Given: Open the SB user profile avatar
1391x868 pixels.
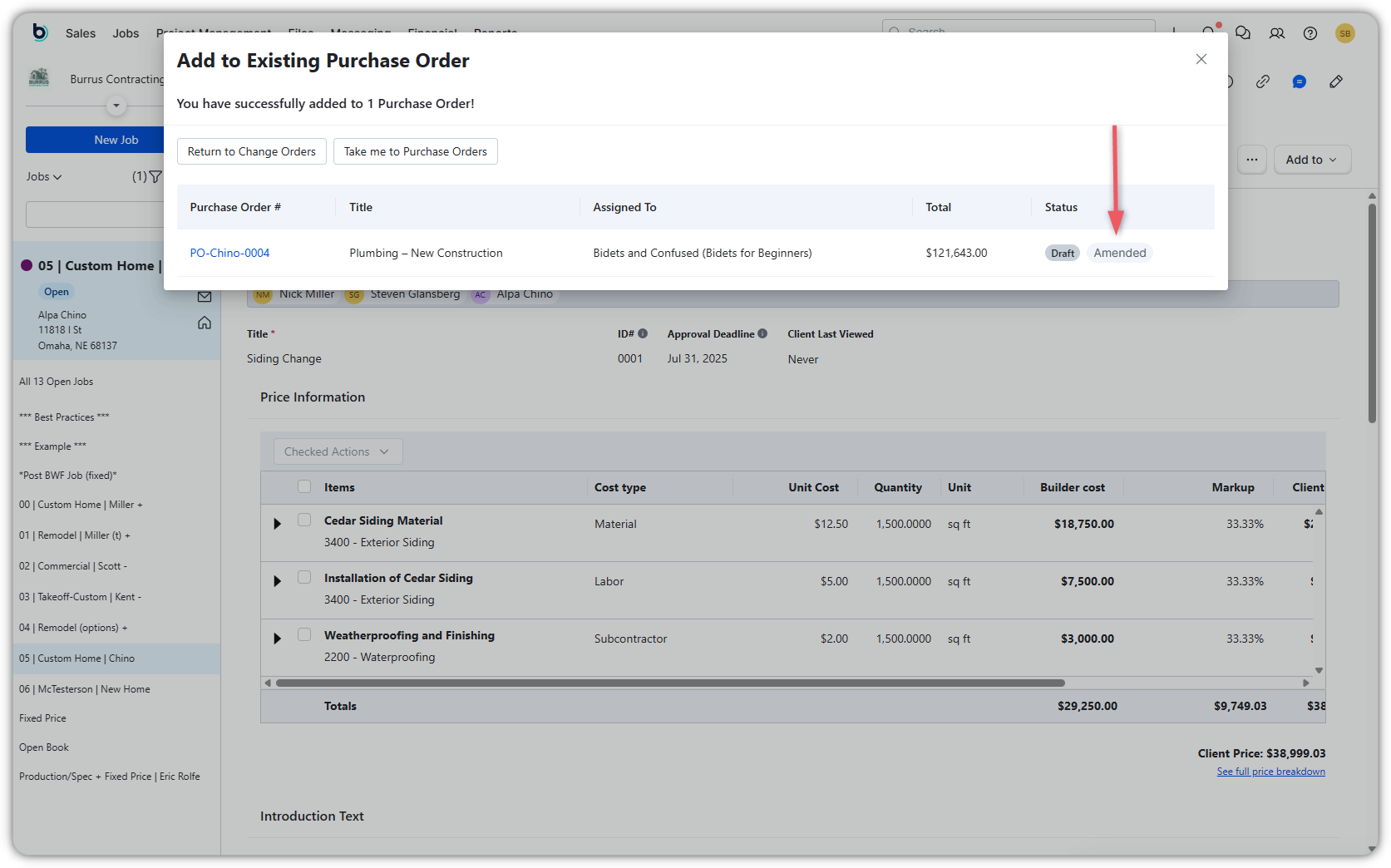Looking at the screenshot, I should [x=1345, y=33].
